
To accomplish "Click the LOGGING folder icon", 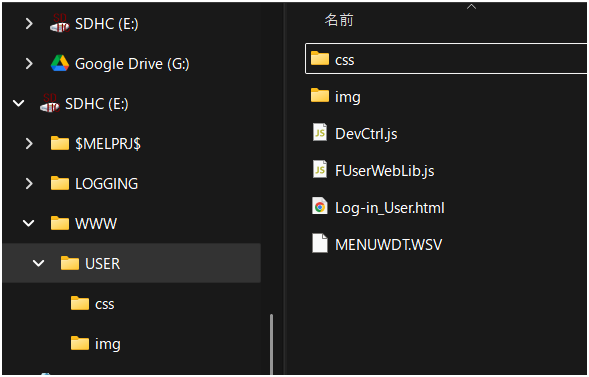I will 60,183.
